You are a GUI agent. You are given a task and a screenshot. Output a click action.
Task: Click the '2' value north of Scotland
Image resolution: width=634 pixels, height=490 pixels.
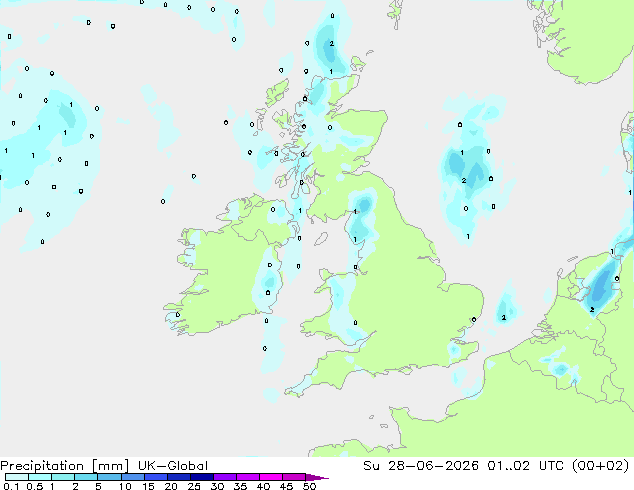[x=332, y=43]
